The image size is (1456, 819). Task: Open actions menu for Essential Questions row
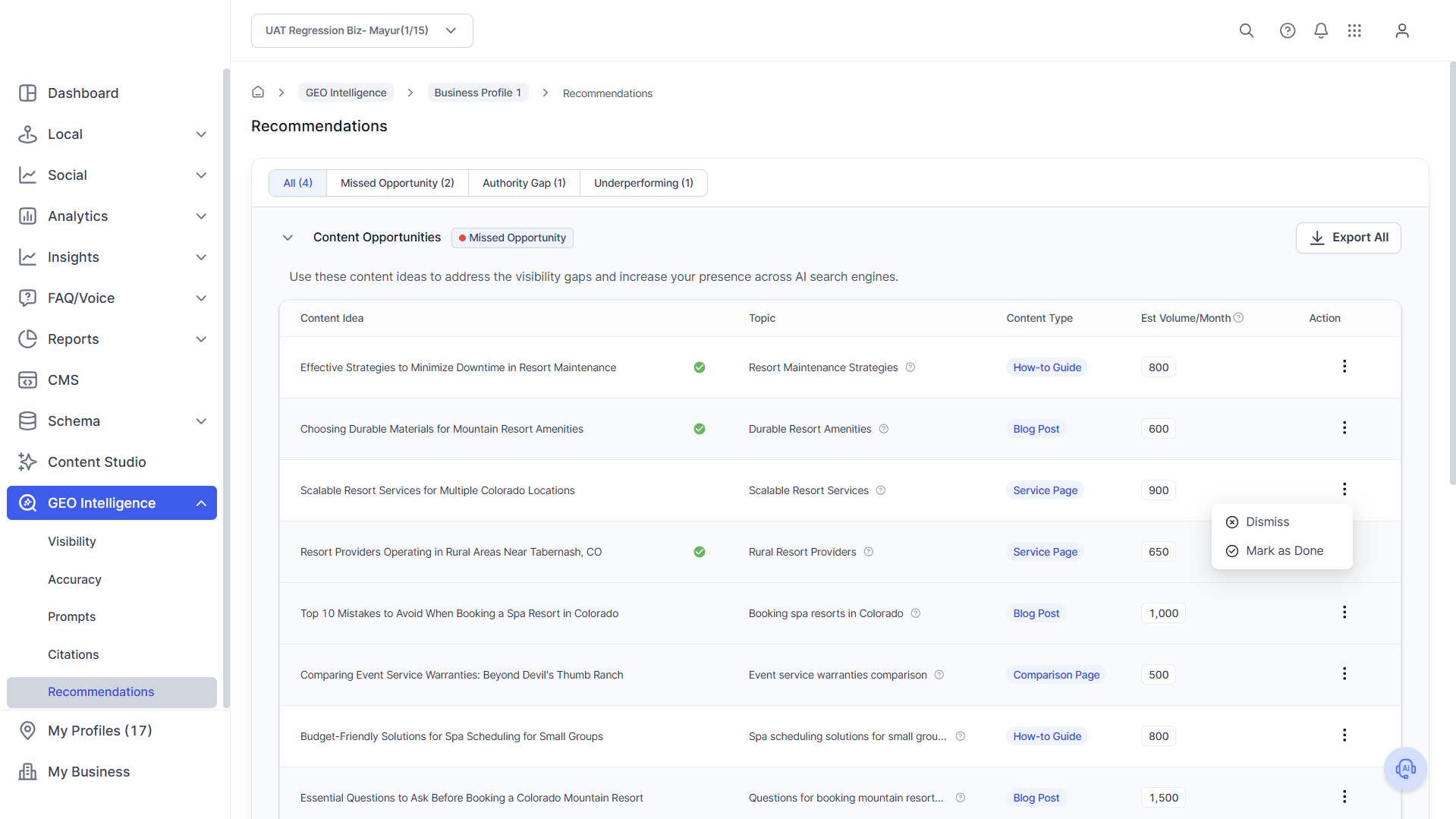tap(1344, 797)
